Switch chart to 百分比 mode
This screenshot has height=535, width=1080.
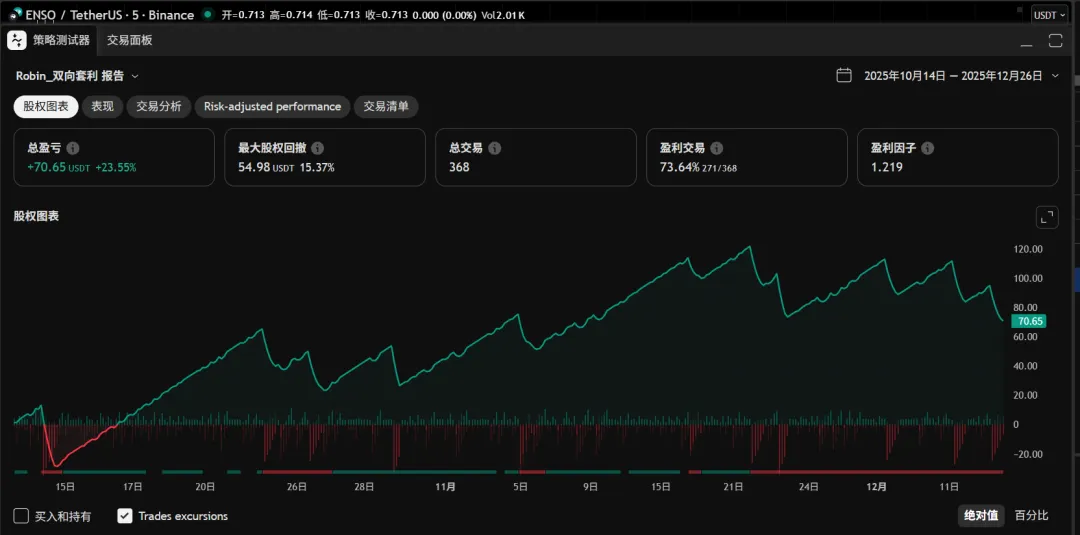click(x=1031, y=516)
